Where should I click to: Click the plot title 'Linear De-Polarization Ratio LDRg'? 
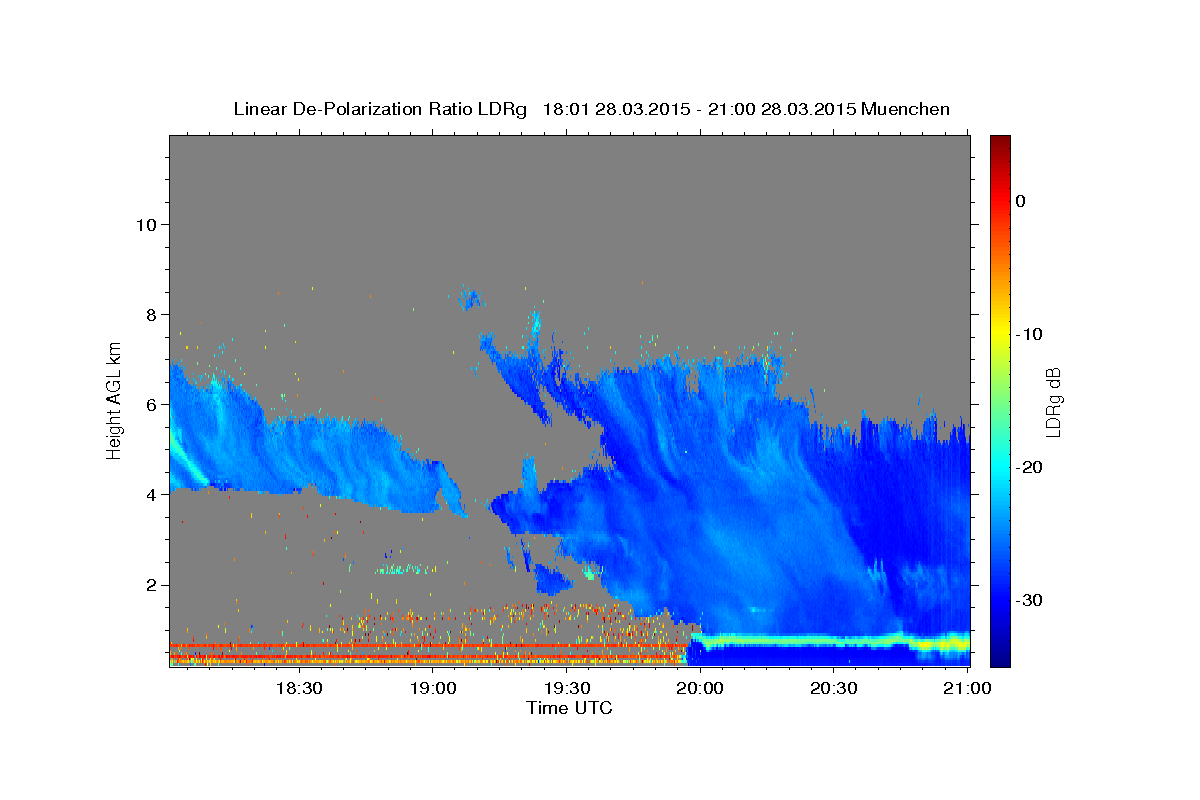[x=379, y=109]
